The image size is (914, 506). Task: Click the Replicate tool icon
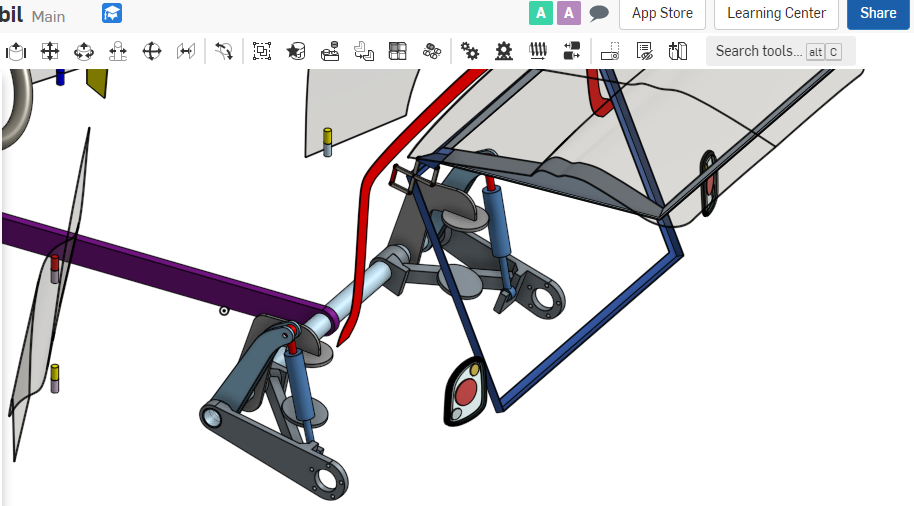(330, 51)
